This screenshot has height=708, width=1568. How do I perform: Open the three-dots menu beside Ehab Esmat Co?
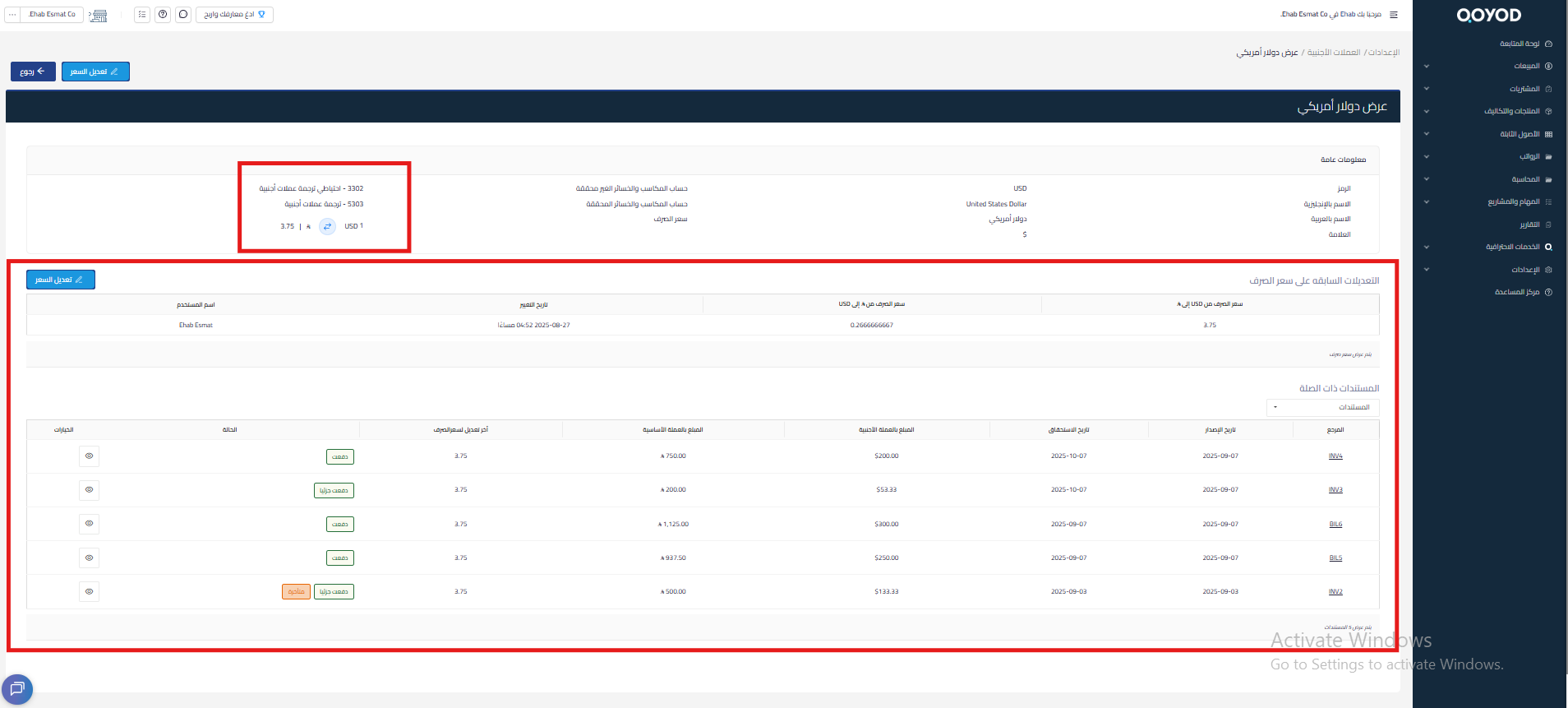click(12, 14)
